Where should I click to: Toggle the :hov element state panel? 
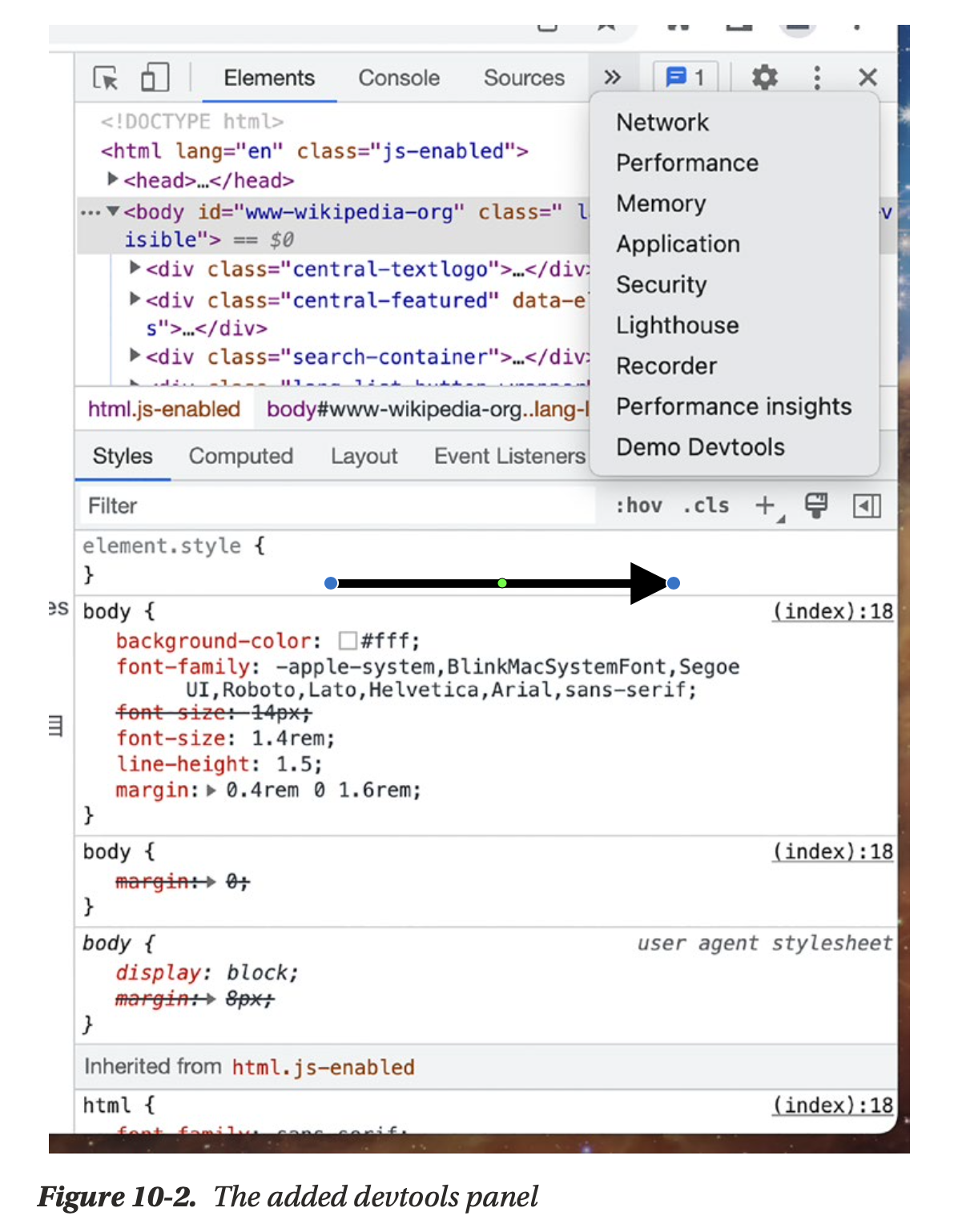pos(638,505)
